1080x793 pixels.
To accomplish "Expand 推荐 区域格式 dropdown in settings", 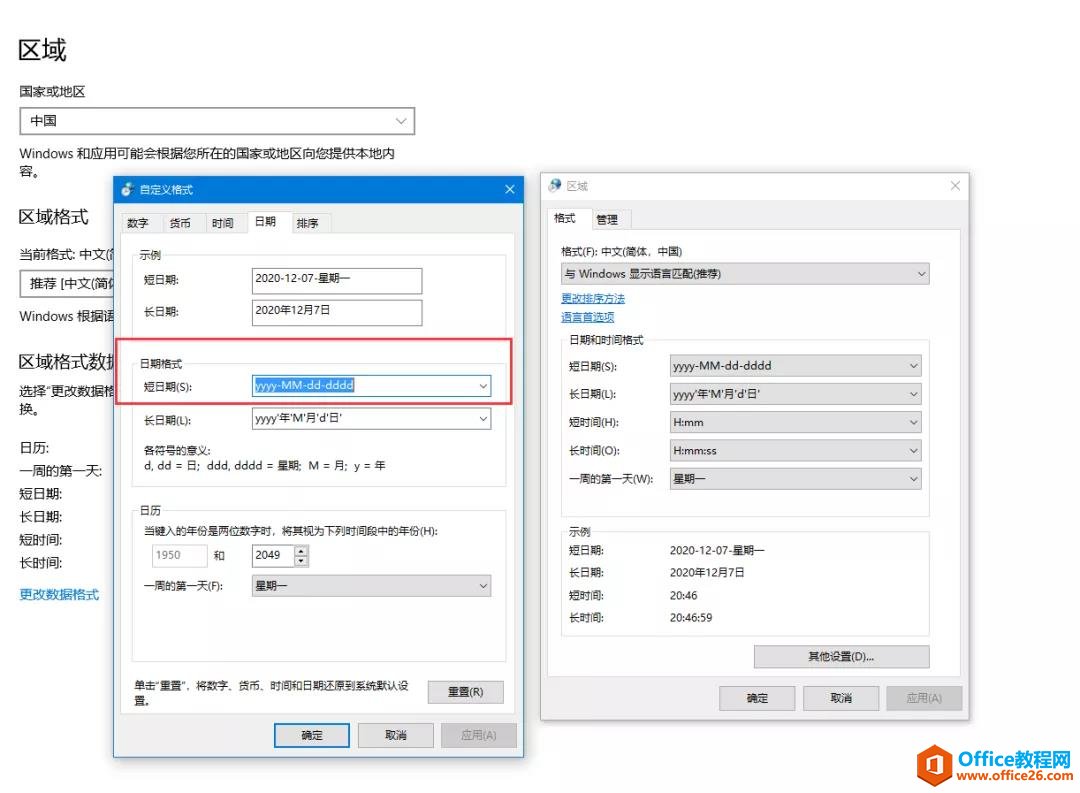I will (x=67, y=283).
